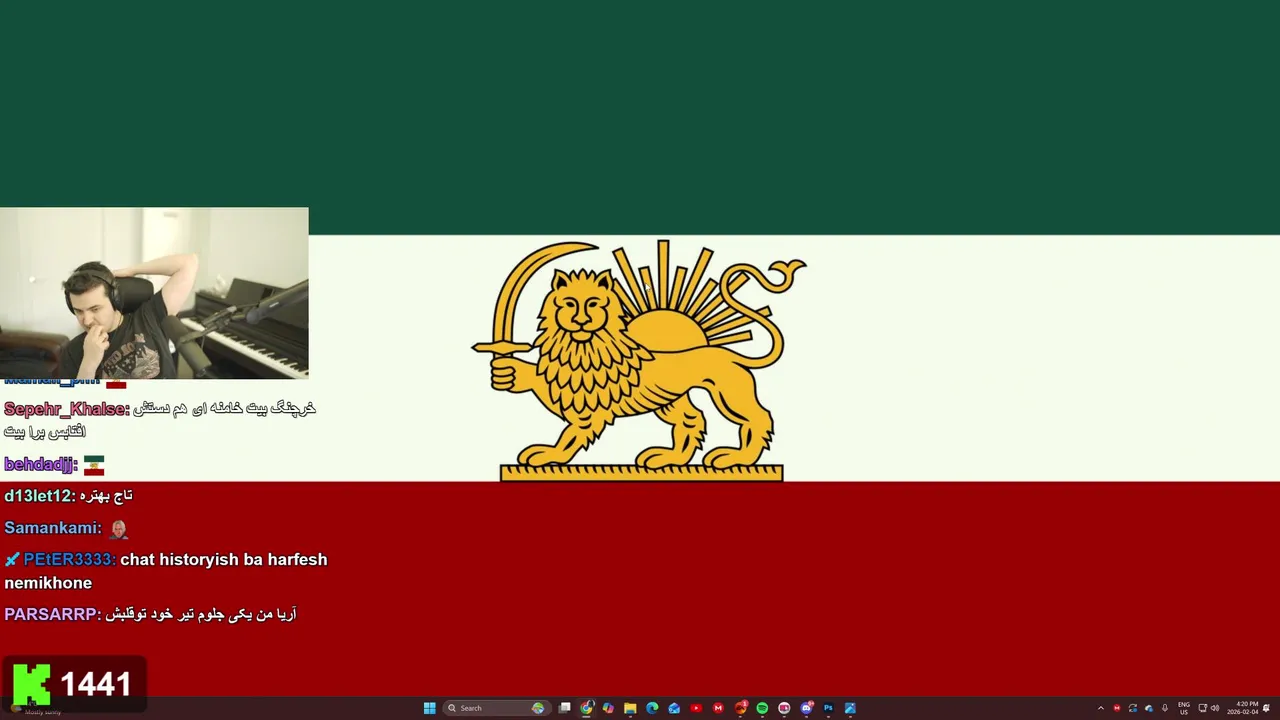Click the face emote after Samankami
The height and width of the screenshot is (720, 1280).
[118, 528]
